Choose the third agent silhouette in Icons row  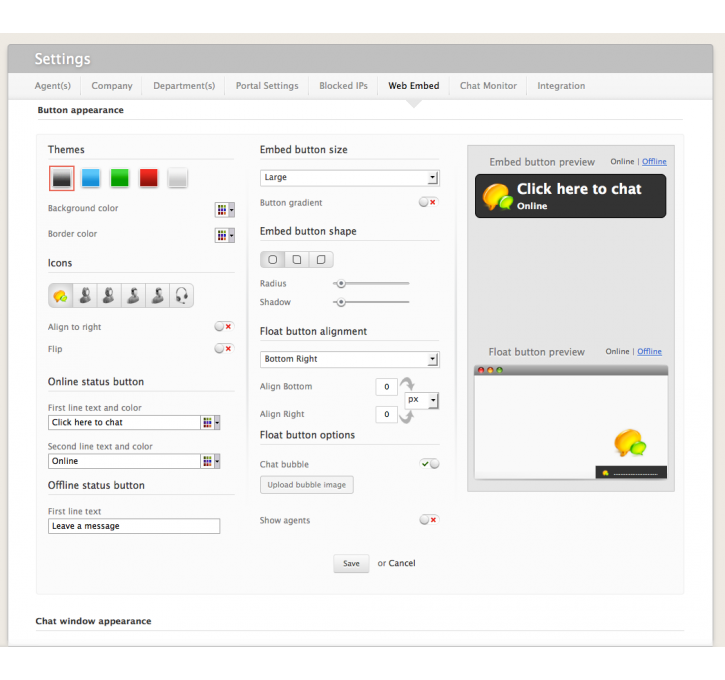pyautogui.click(x=109, y=295)
